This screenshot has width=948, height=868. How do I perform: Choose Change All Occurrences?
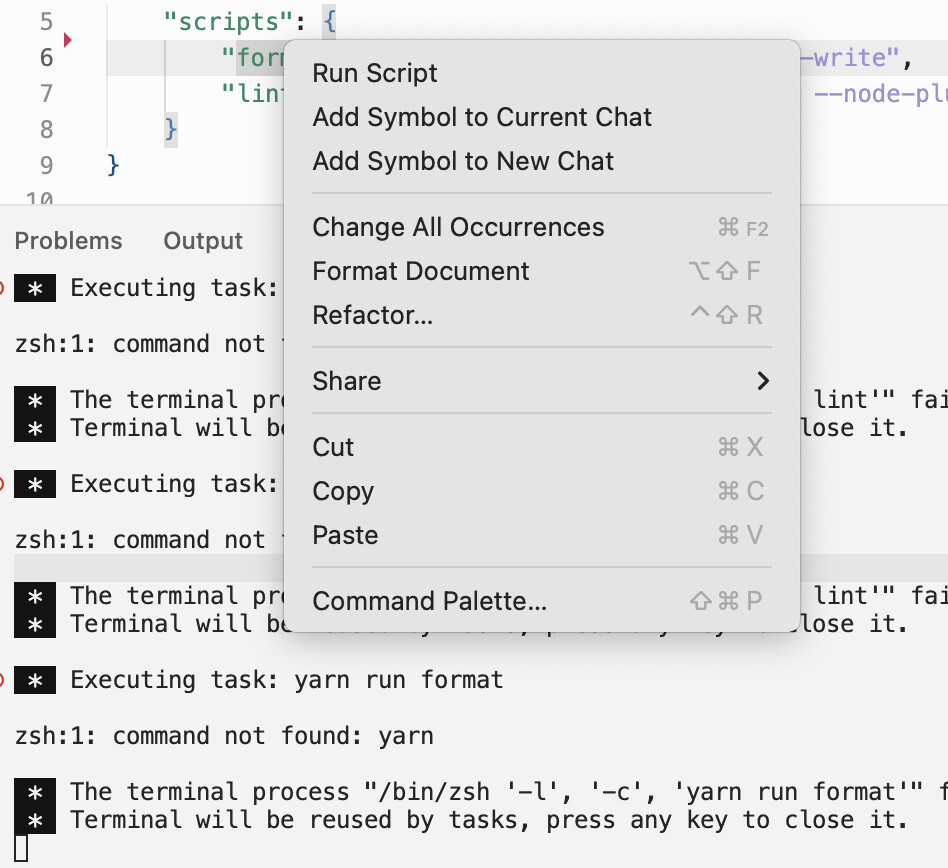[x=458, y=227]
